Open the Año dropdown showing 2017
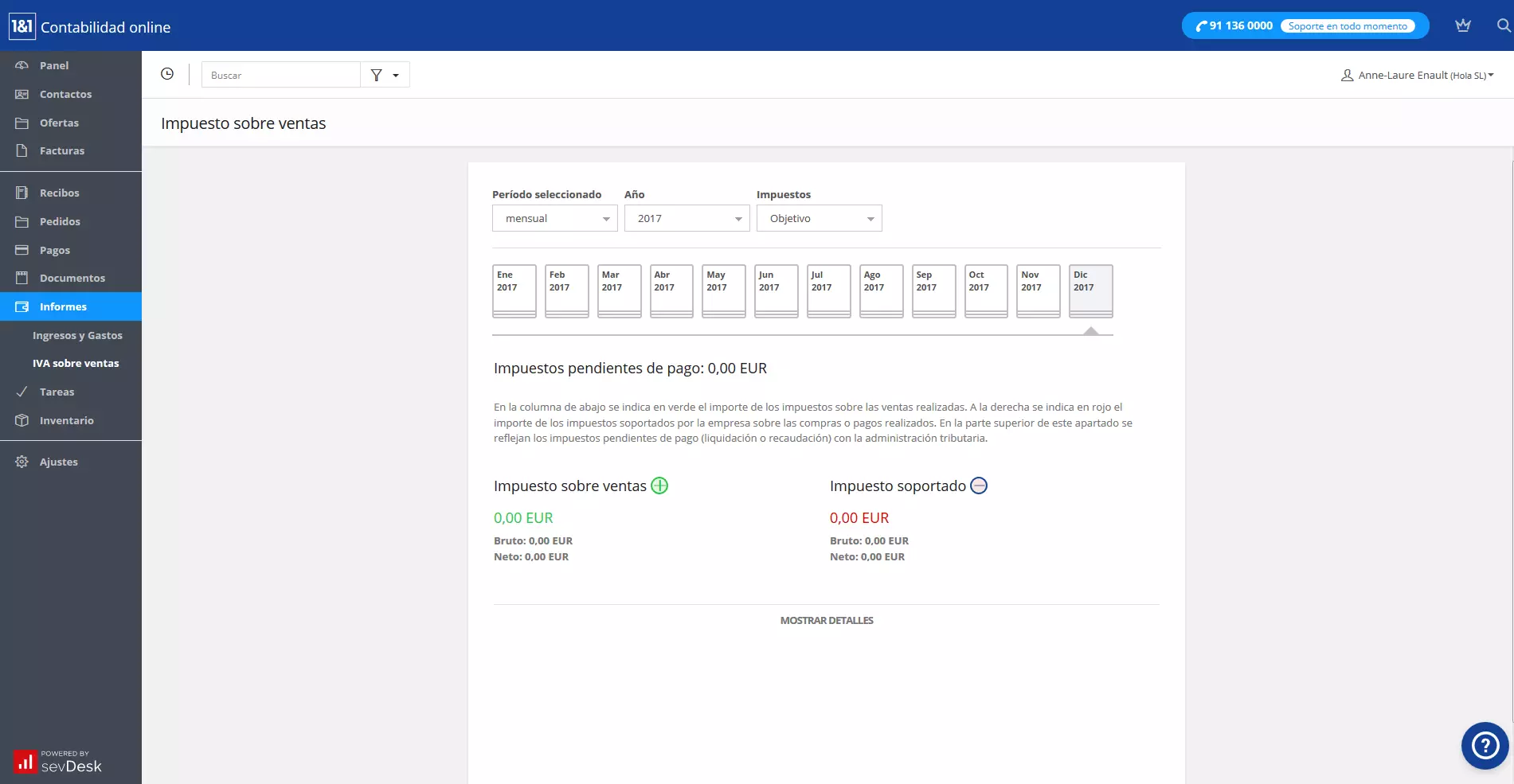The height and width of the screenshot is (784, 1514). [x=686, y=217]
